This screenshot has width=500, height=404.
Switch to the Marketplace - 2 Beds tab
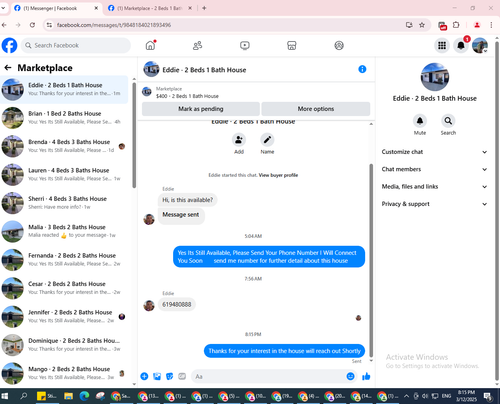[150, 8]
